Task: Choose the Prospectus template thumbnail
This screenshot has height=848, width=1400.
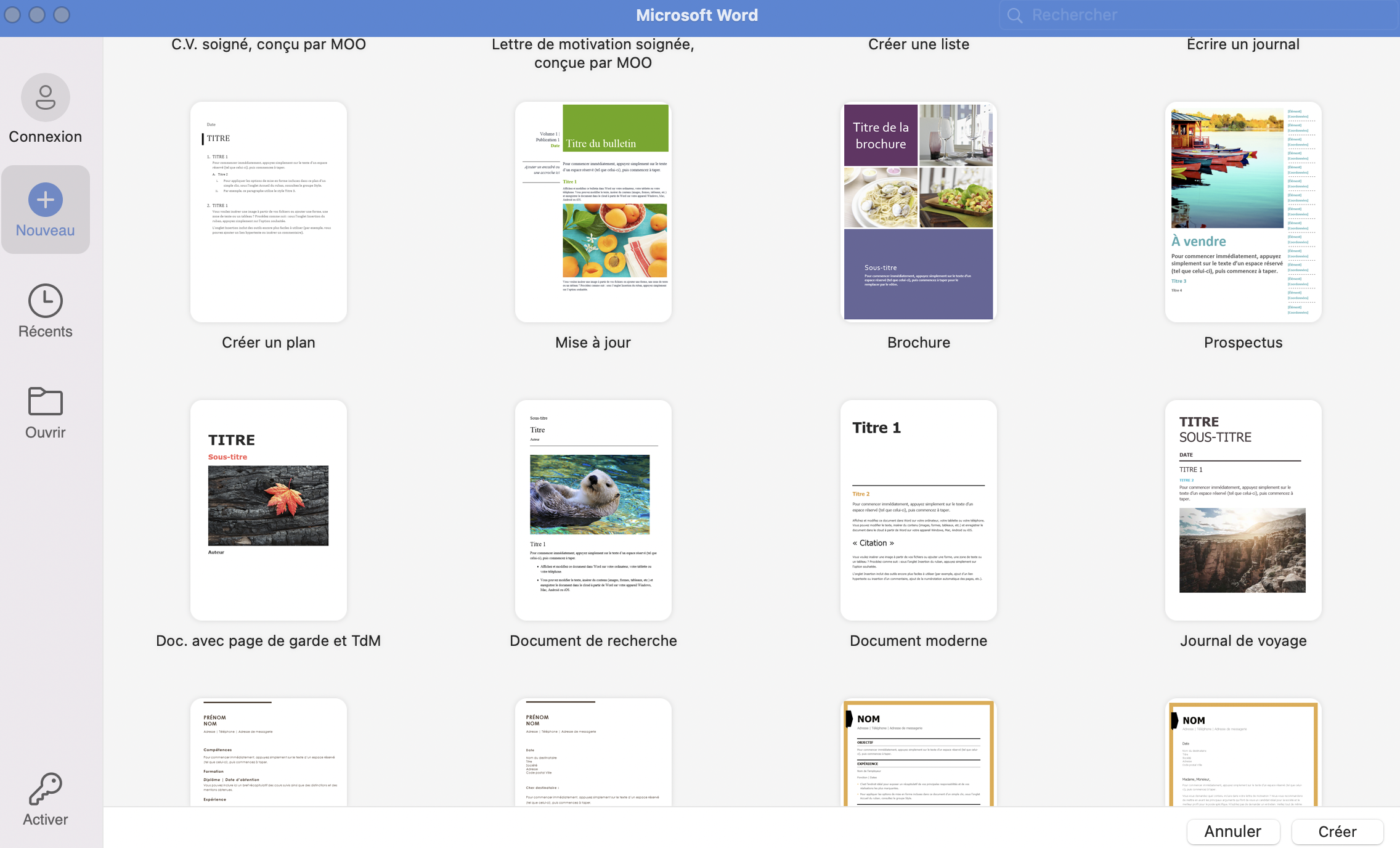Action: point(1243,212)
